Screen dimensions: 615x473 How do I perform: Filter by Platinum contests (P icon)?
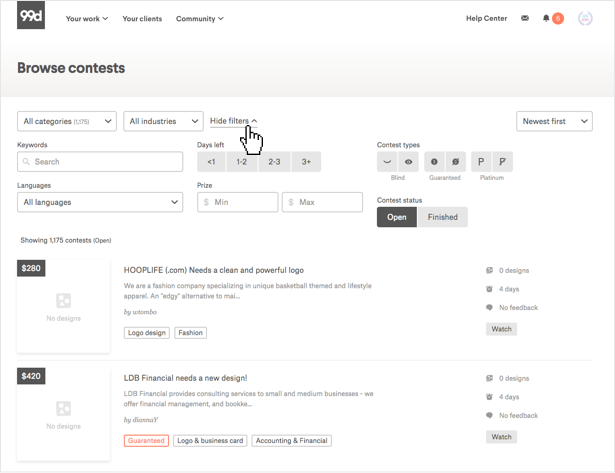click(x=481, y=161)
